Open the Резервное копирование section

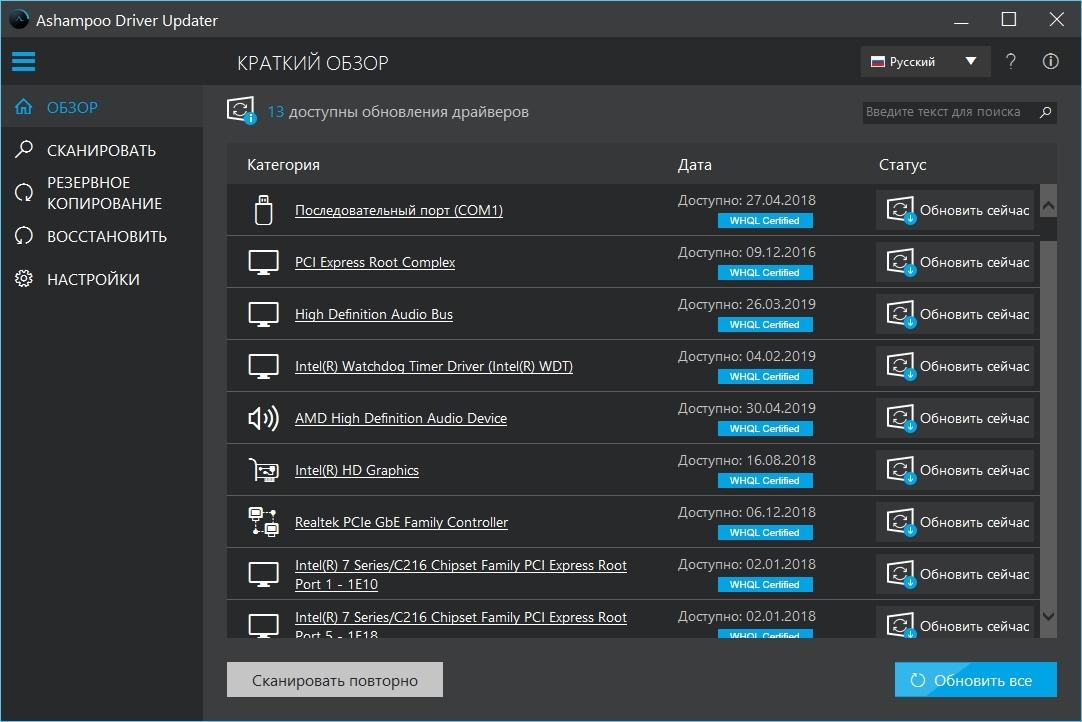point(103,193)
